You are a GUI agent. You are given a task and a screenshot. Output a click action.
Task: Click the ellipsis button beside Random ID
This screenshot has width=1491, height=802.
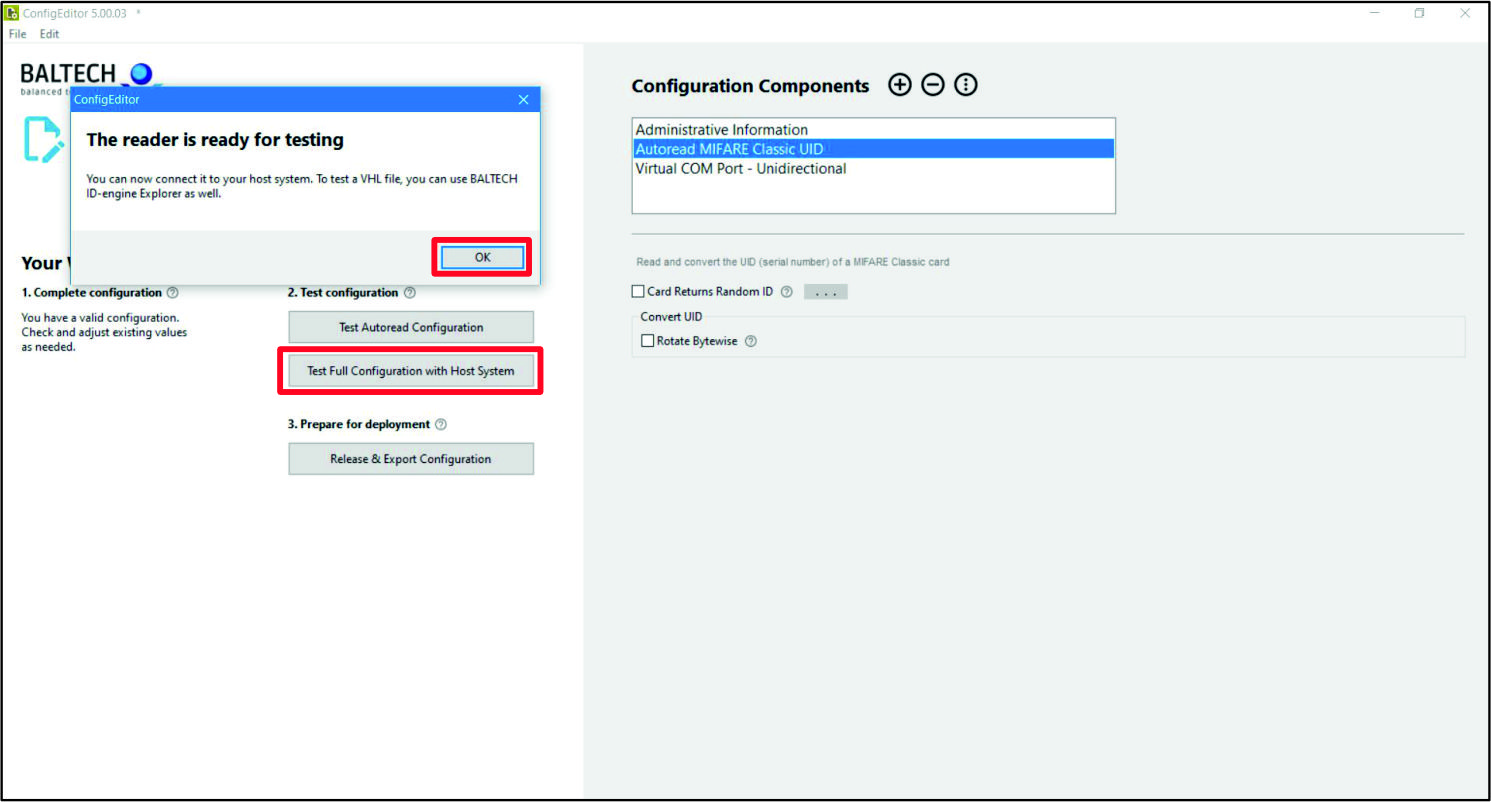826,292
